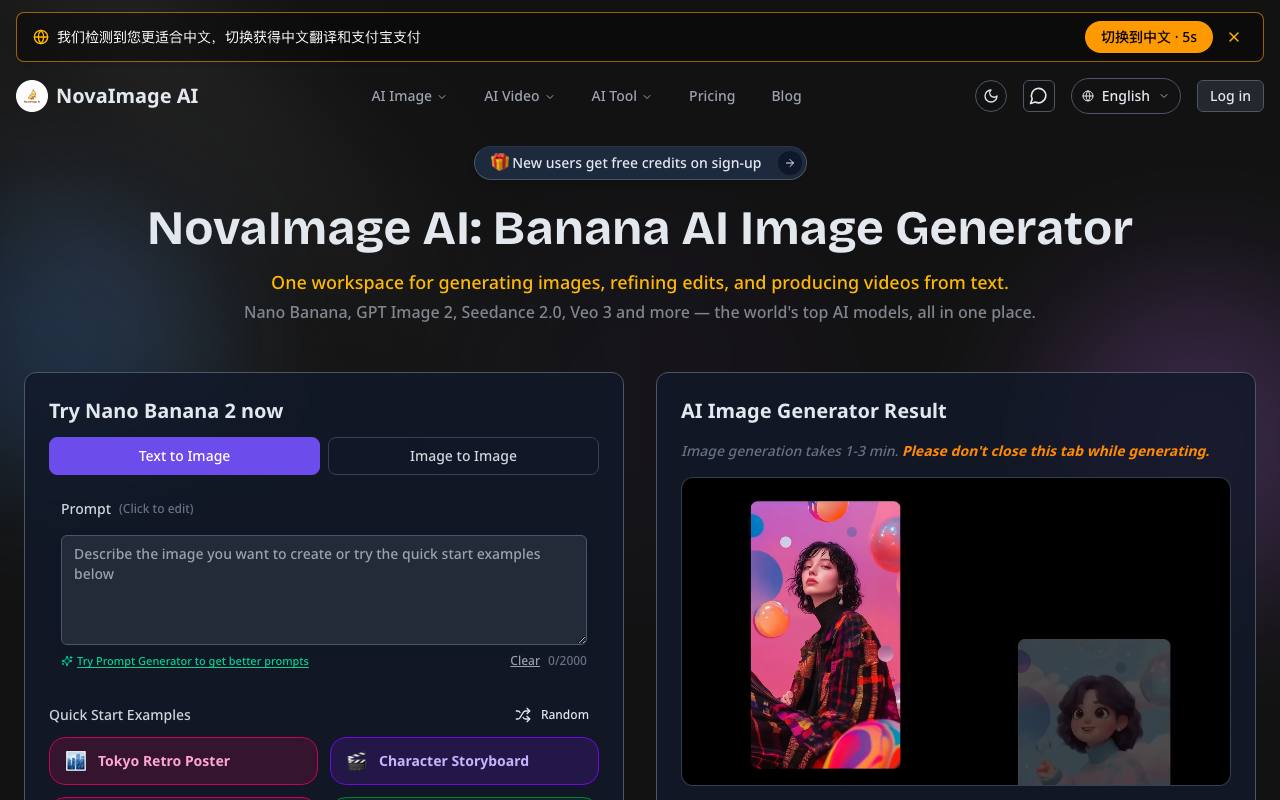Screen dimensions: 1280x800
Task: Switch to the Text to Image tab
Action: click(184, 456)
